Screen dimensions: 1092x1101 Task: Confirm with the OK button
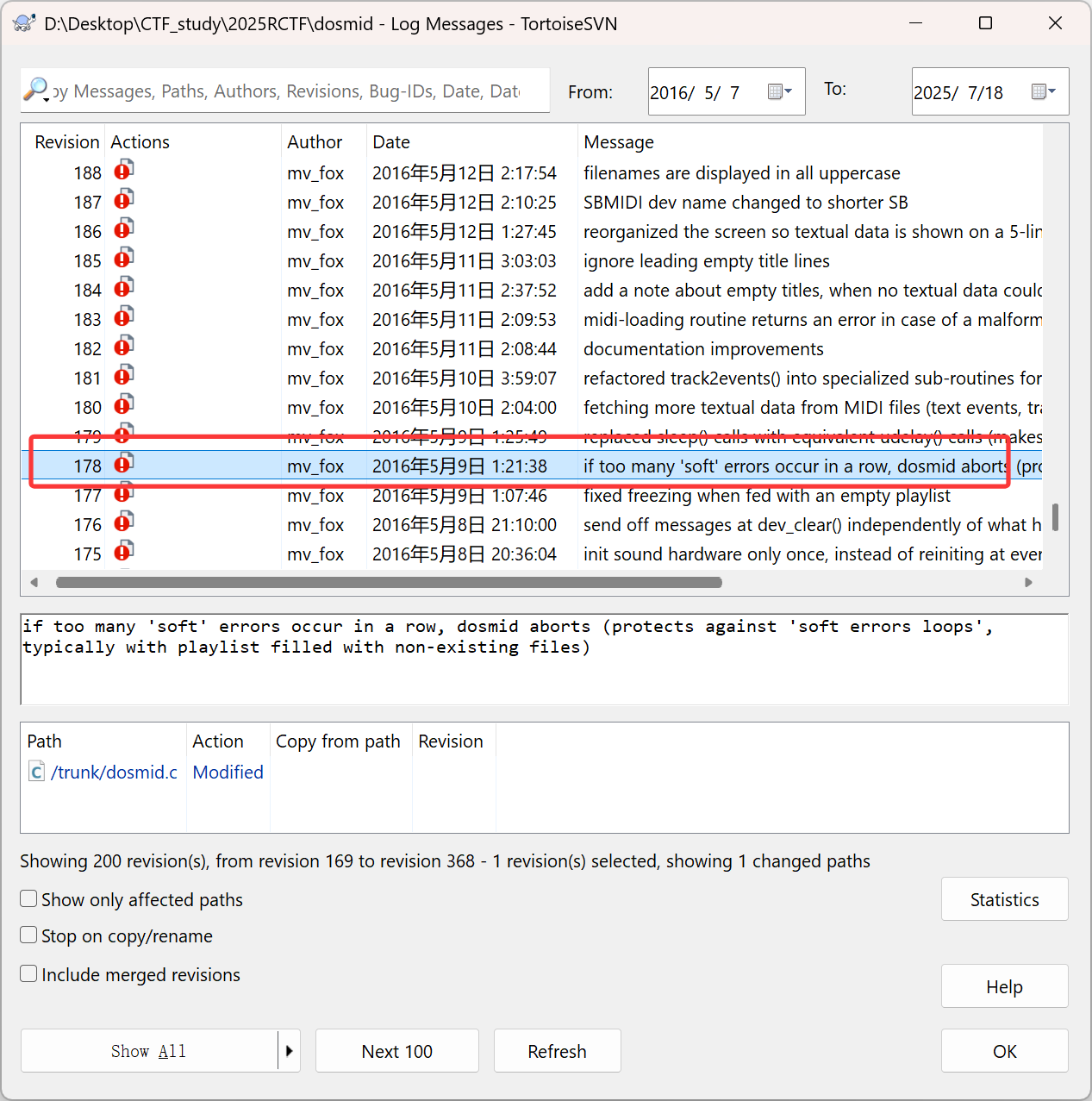(1005, 1050)
